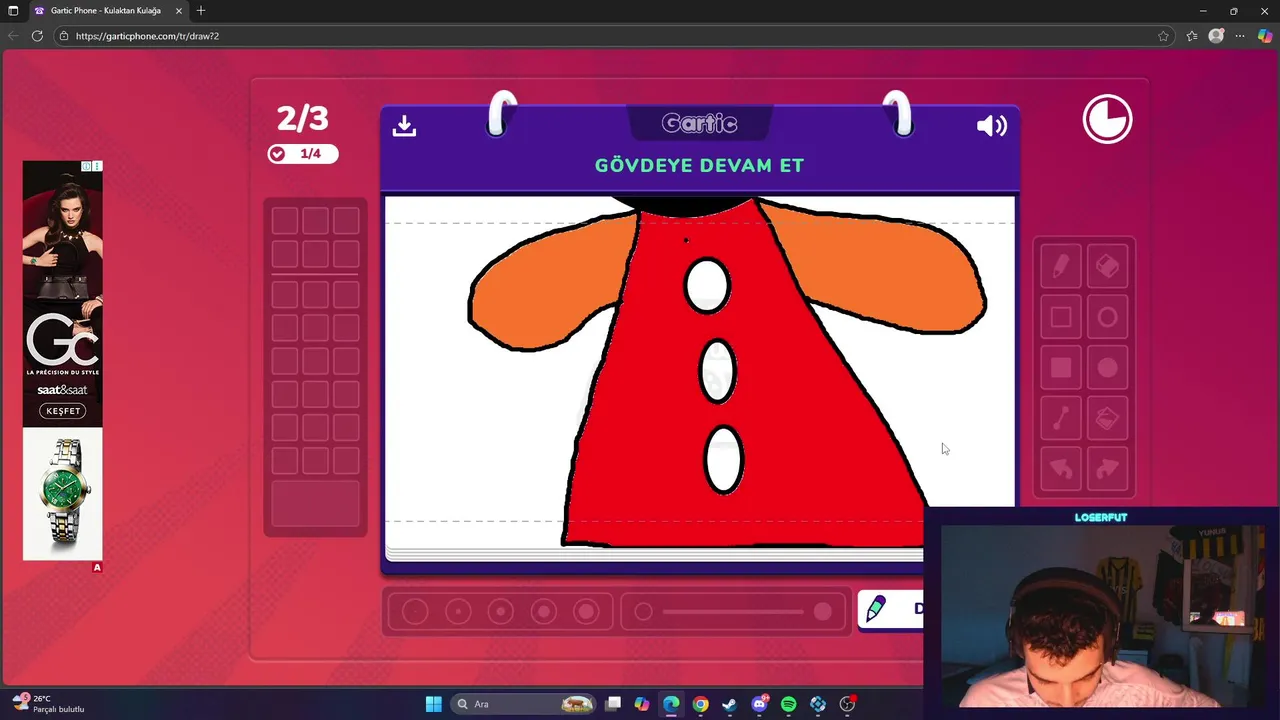Choose the filled rectangle shape tool
This screenshot has width=1280, height=720.
click(1061, 369)
